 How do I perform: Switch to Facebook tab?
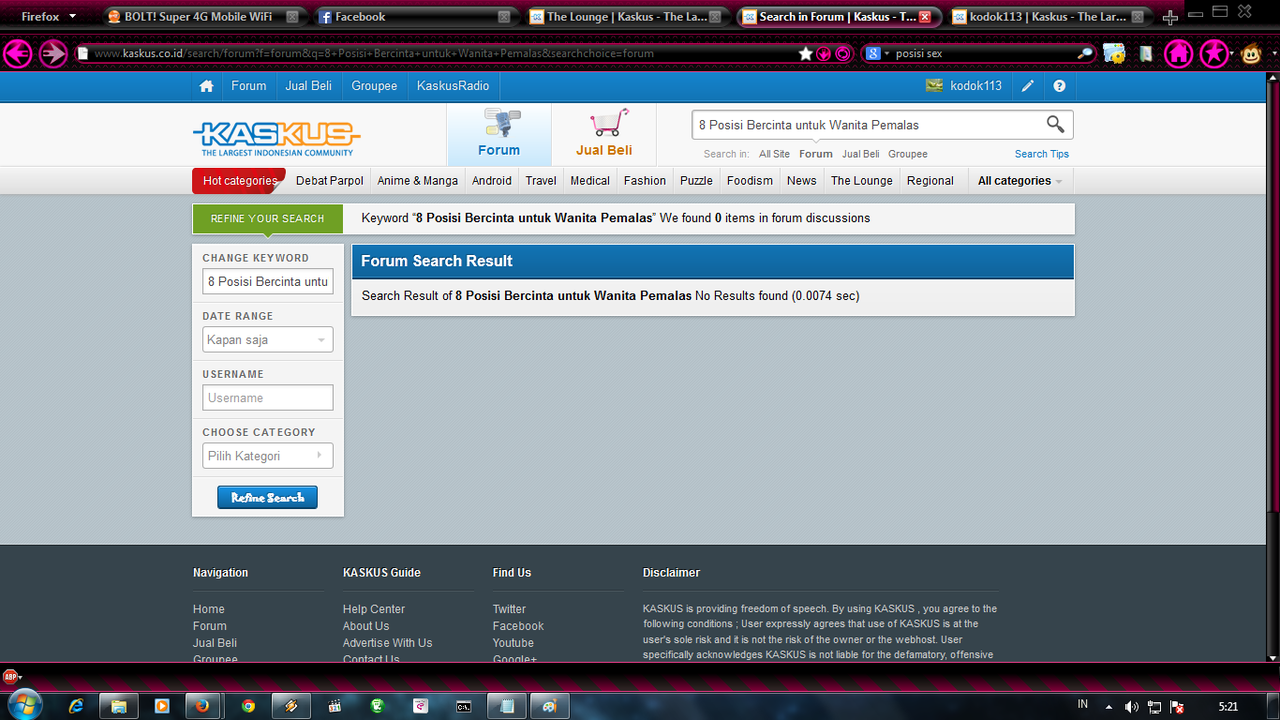pos(415,17)
